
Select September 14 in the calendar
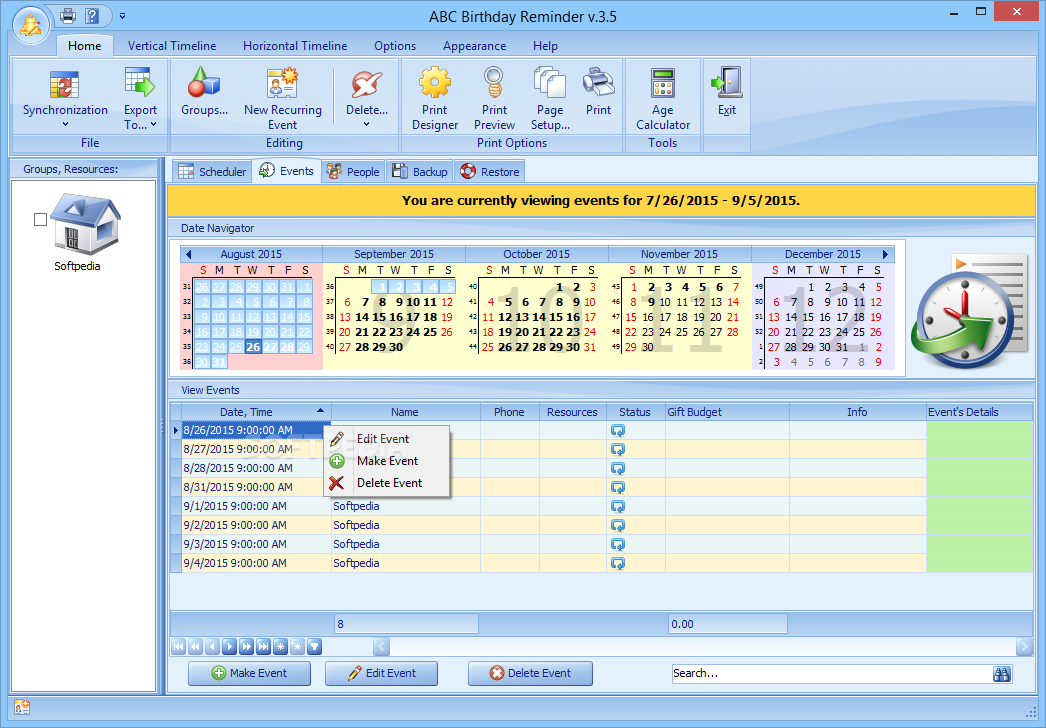362,317
